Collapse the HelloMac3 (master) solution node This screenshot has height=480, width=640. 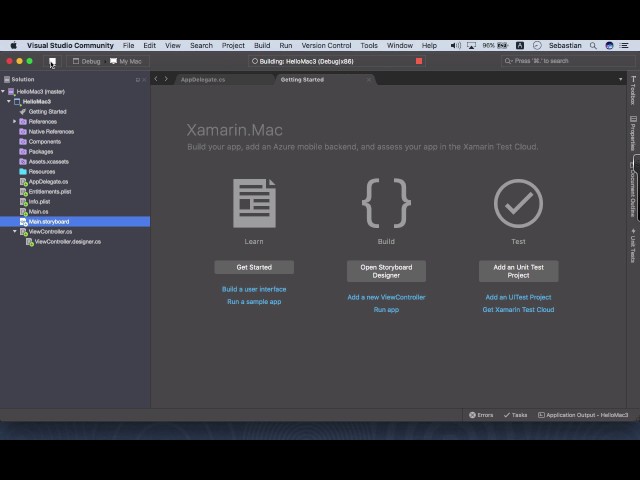(3, 91)
